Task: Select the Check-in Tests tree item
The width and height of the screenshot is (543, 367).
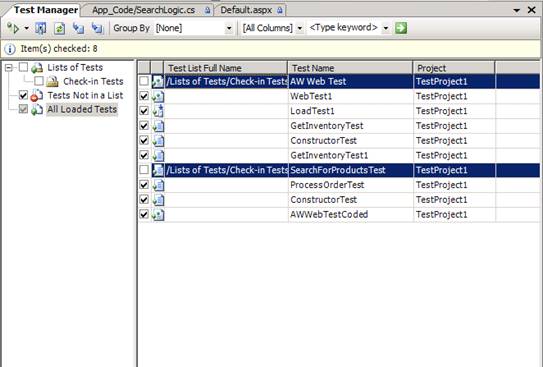Action: click(93, 81)
